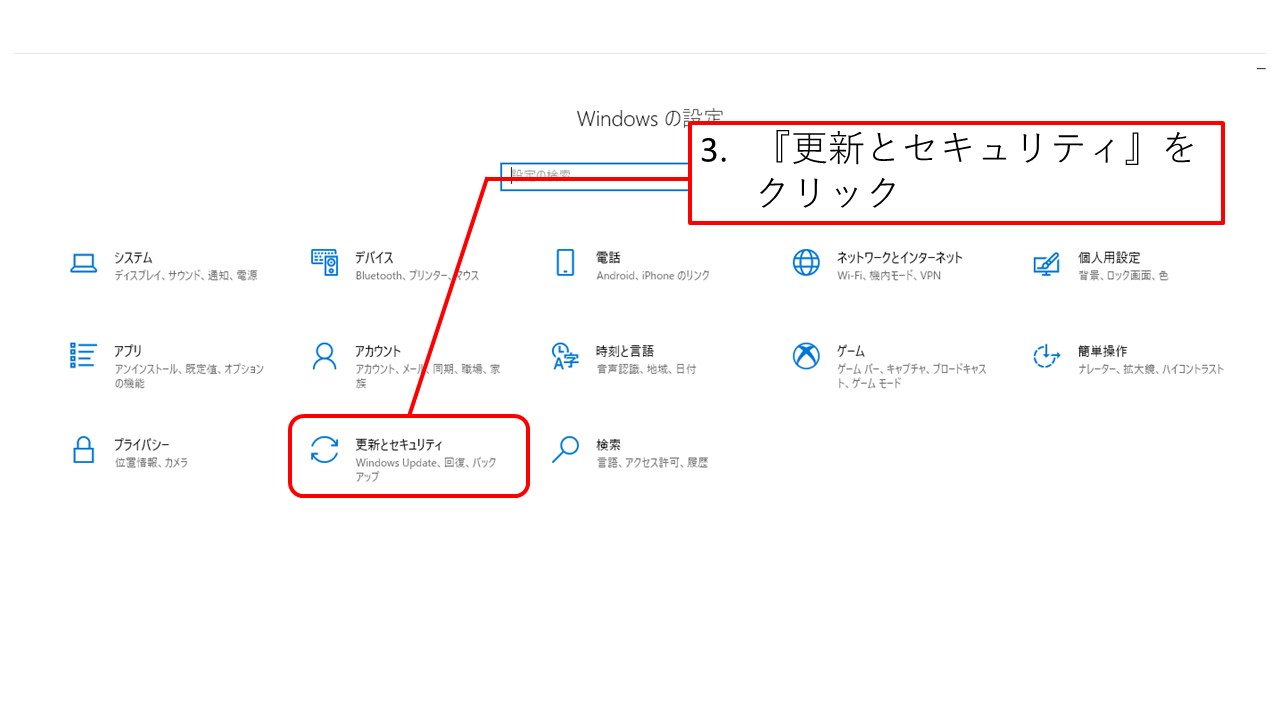Select the 時刻と言語 heading text
Image resolution: width=1280 pixels, height=720 pixels.
[624, 350]
